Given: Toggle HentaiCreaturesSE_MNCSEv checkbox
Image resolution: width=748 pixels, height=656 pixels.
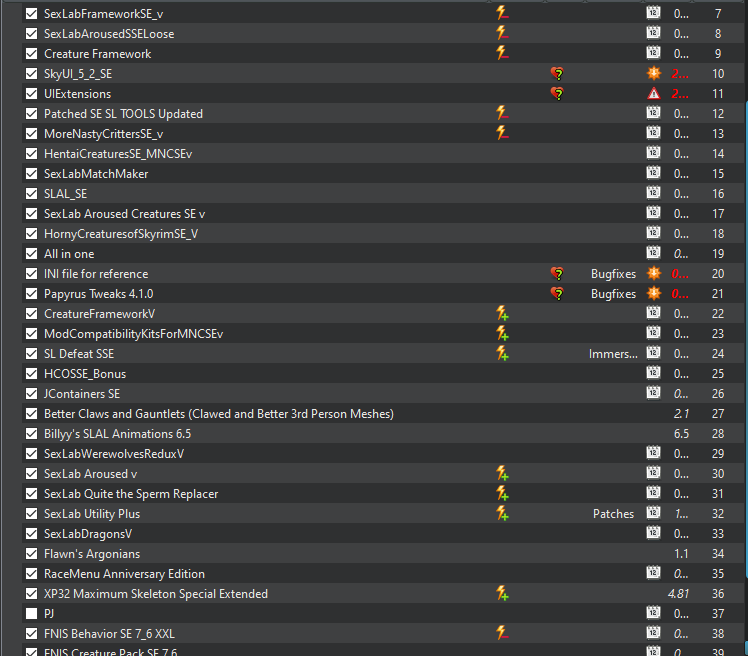Looking at the screenshot, I should pyautogui.click(x=31, y=154).
